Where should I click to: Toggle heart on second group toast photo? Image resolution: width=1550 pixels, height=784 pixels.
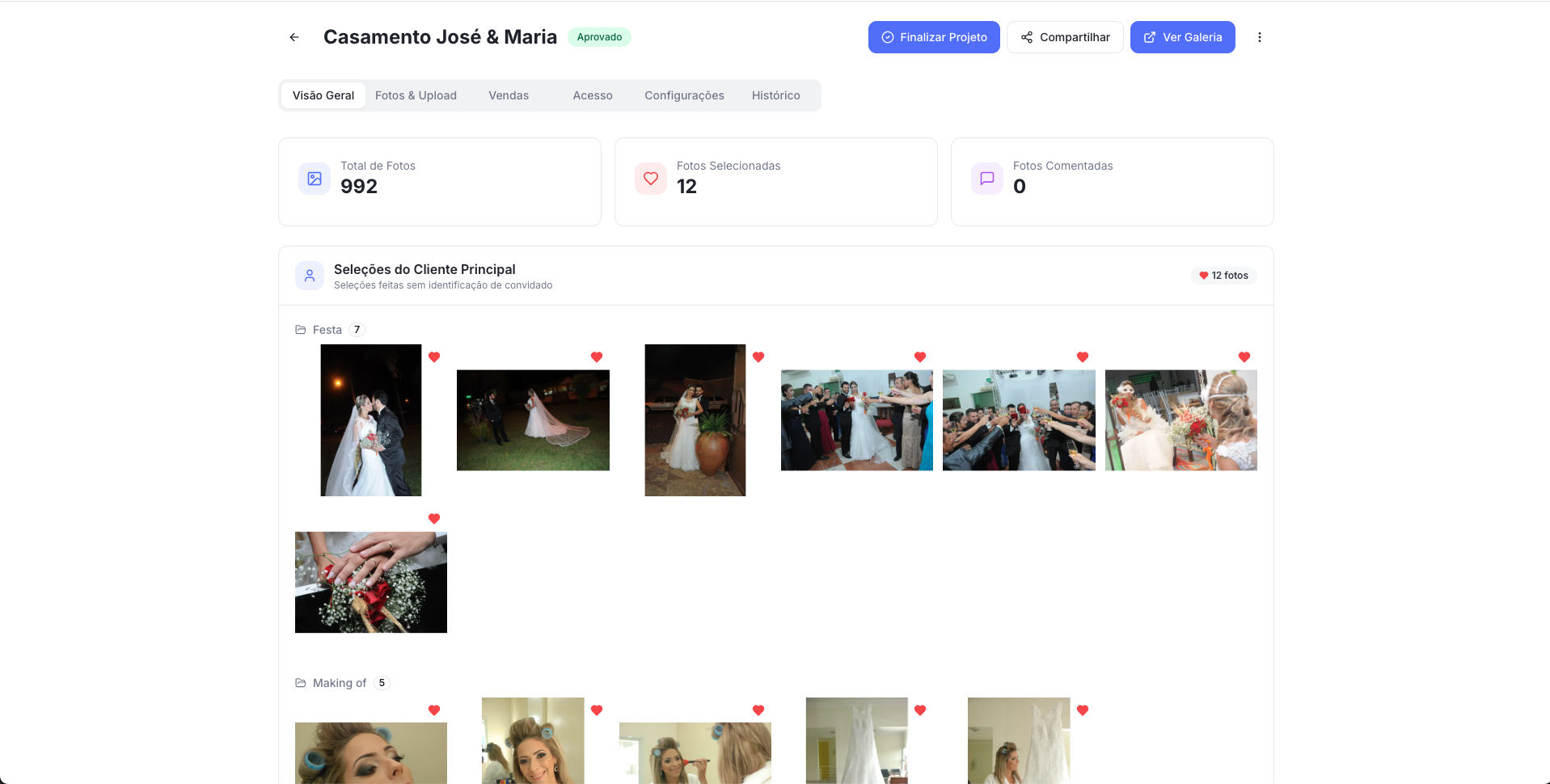(x=1083, y=357)
